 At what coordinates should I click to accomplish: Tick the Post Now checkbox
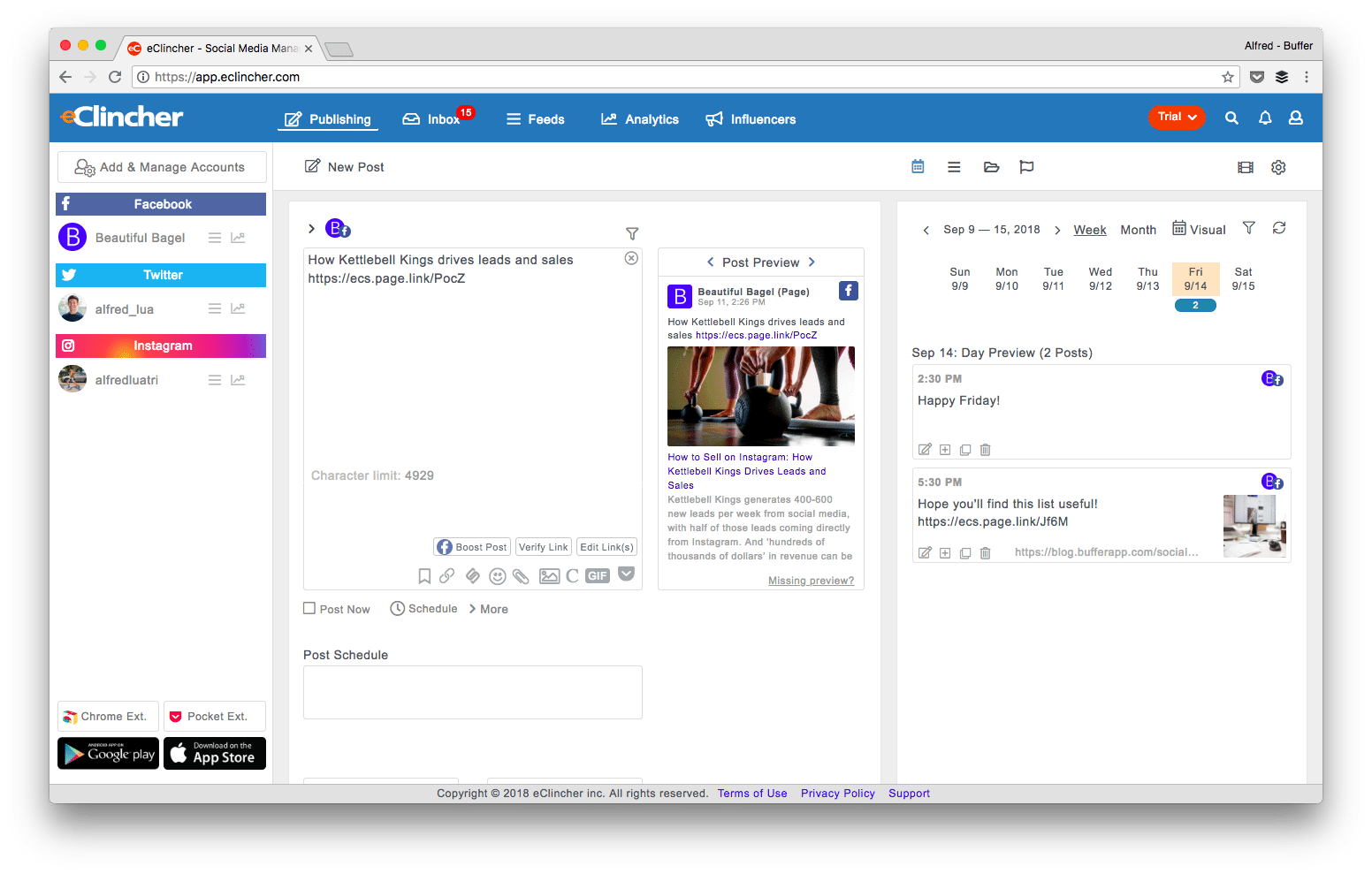tap(309, 608)
